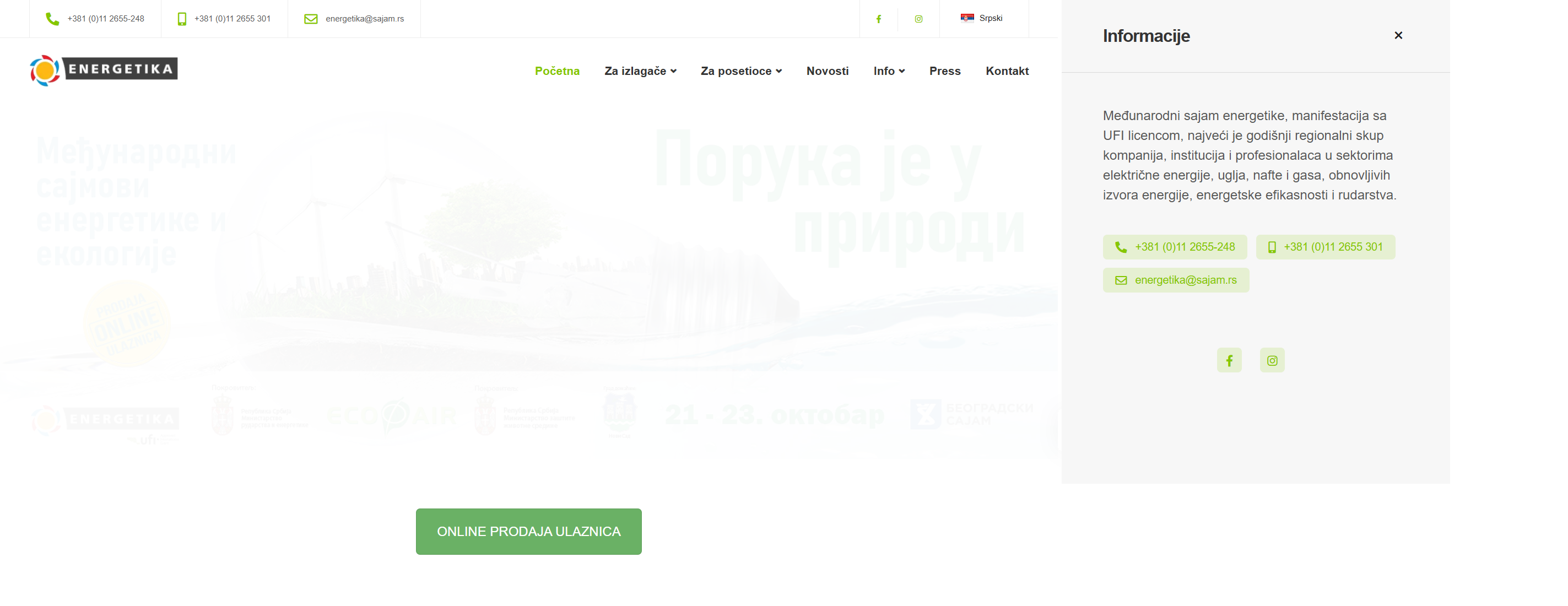Image resolution: width=1568 pixels, height=606 pixels.
Task: Expand the Info dropdown menu
Action: (x=889, y=71)
